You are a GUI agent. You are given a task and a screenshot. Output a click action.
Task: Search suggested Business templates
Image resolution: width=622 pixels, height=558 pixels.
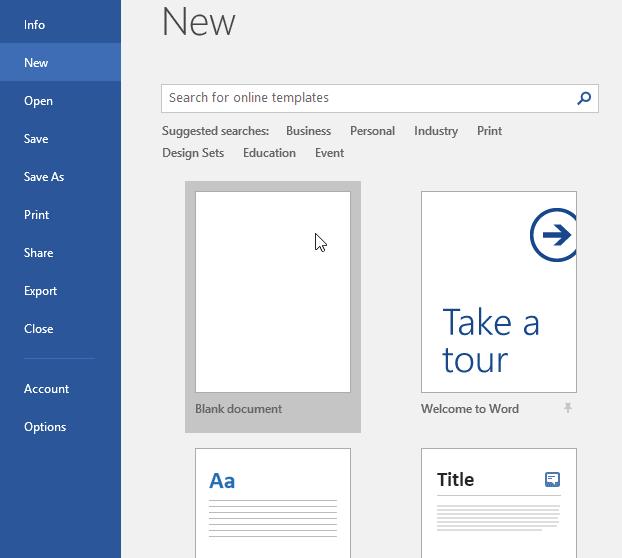click(x=308, y=131)
